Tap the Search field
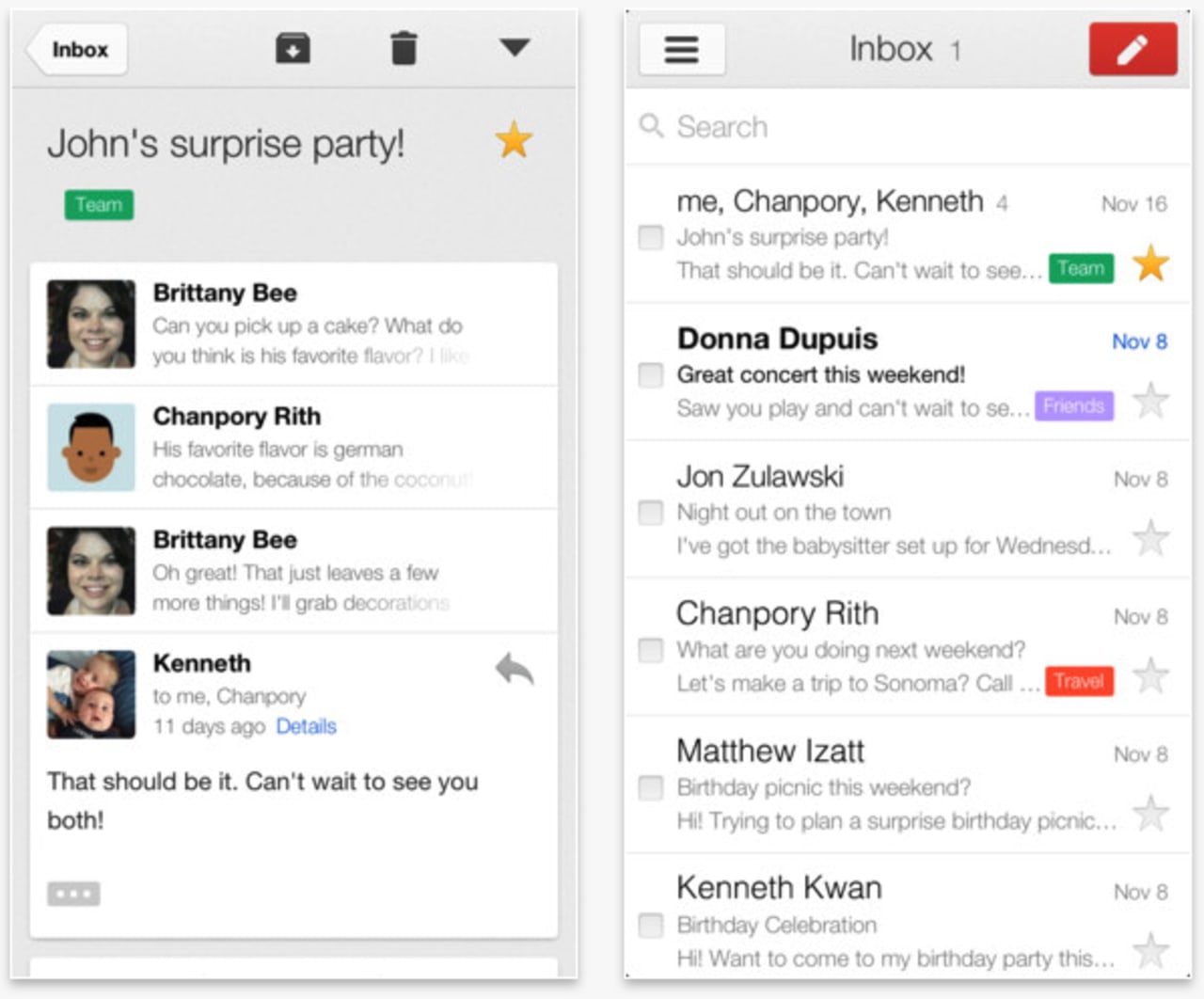 click(908, 127)
